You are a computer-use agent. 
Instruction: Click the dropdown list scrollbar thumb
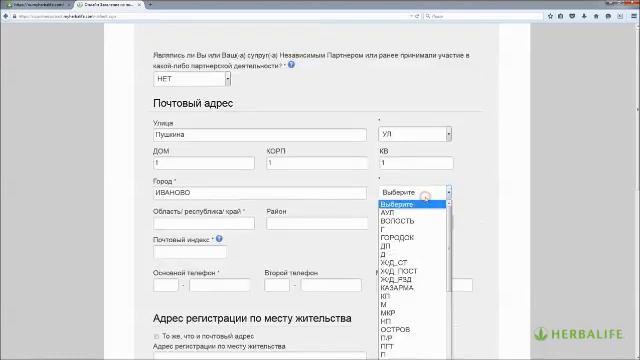(449, 249)
